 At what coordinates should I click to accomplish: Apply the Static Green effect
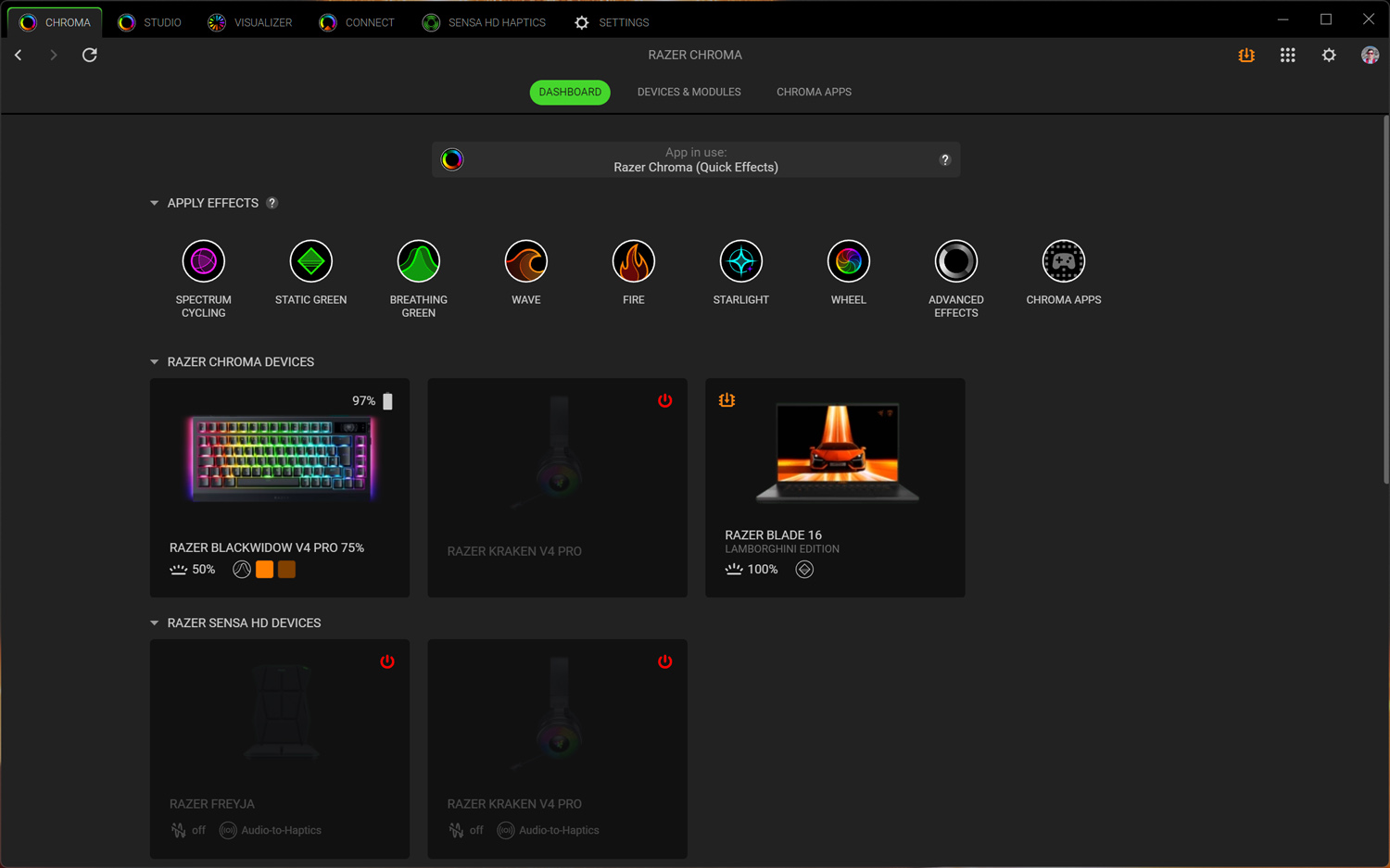tap(311, 261)
